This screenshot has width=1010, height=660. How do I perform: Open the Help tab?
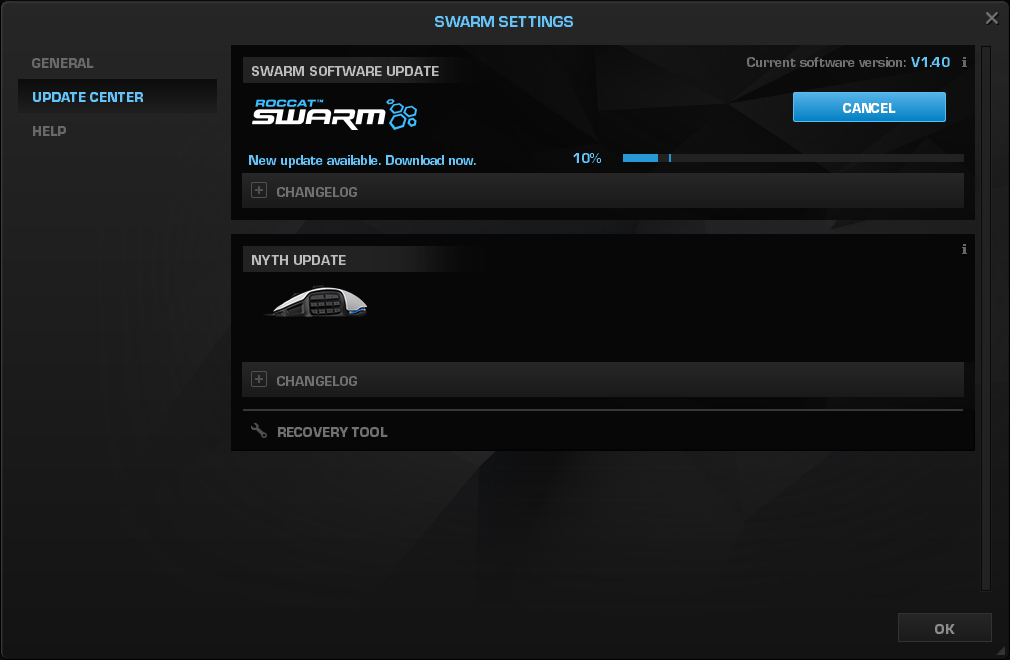pos(49,131)
